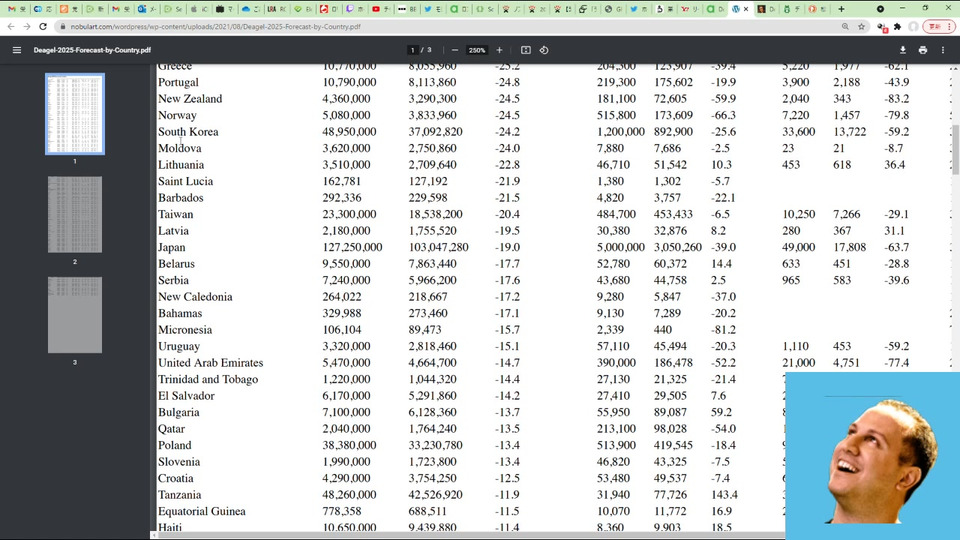Go back to the previous page in browser

pos(11,27)
